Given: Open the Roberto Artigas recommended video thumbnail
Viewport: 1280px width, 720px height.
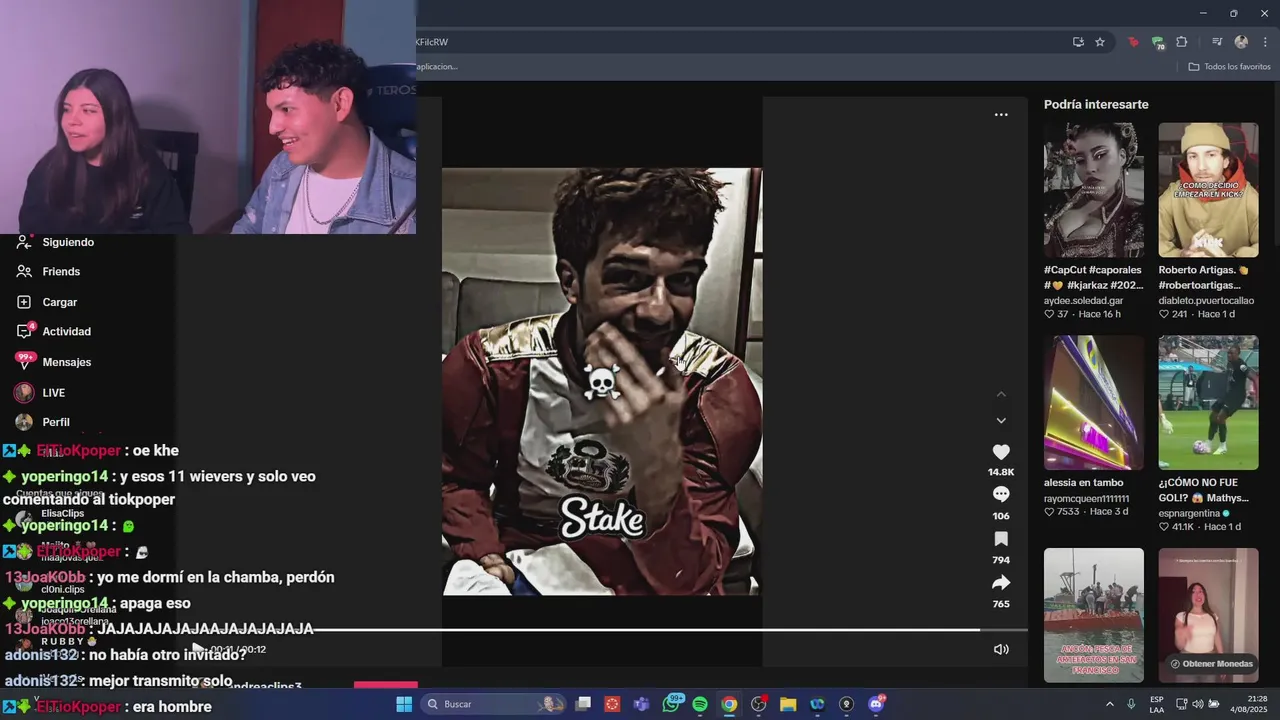Looking at the screenshot, I should pos(1208,190).
